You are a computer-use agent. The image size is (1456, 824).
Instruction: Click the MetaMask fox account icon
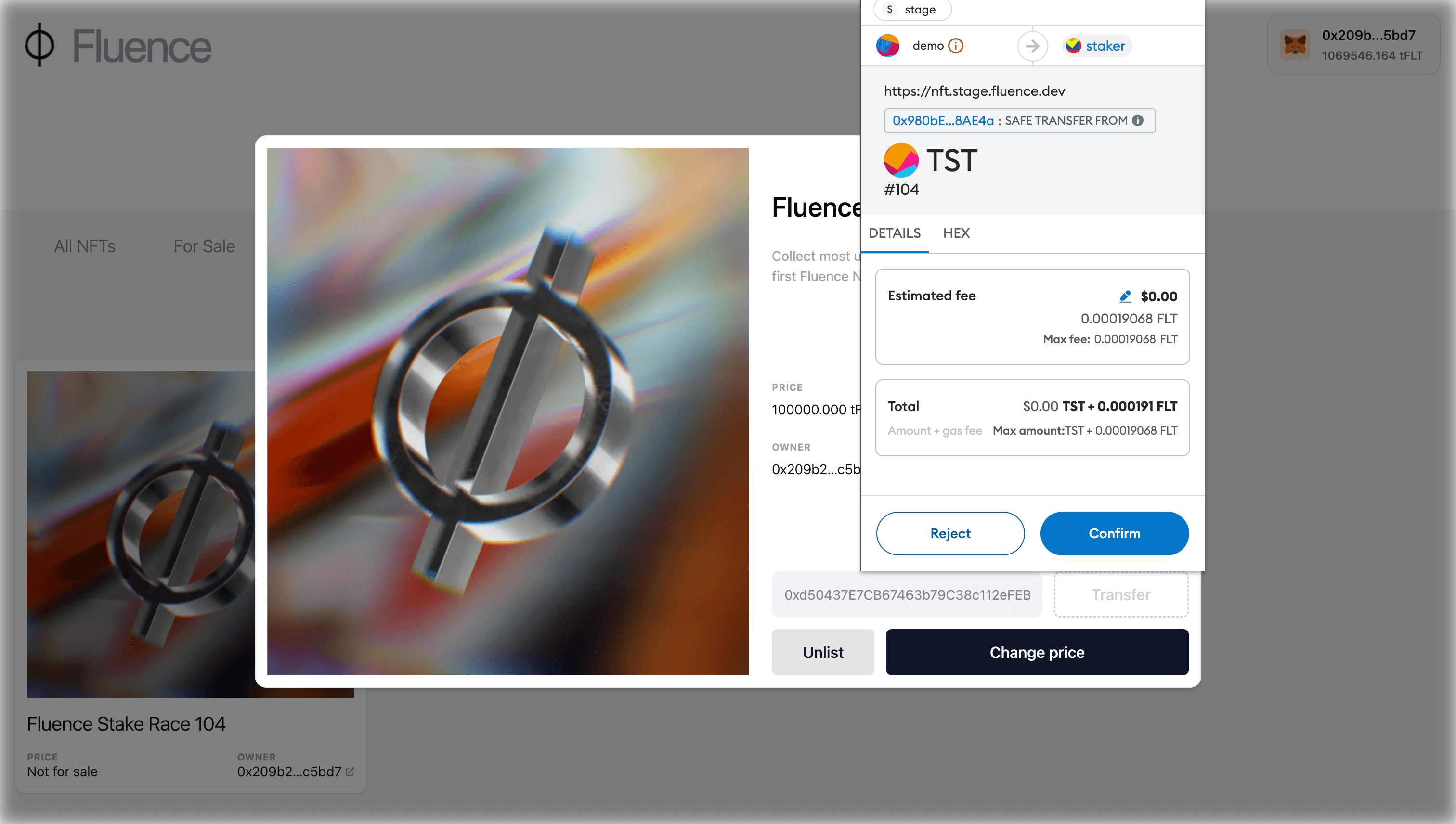coord(1296,45)
